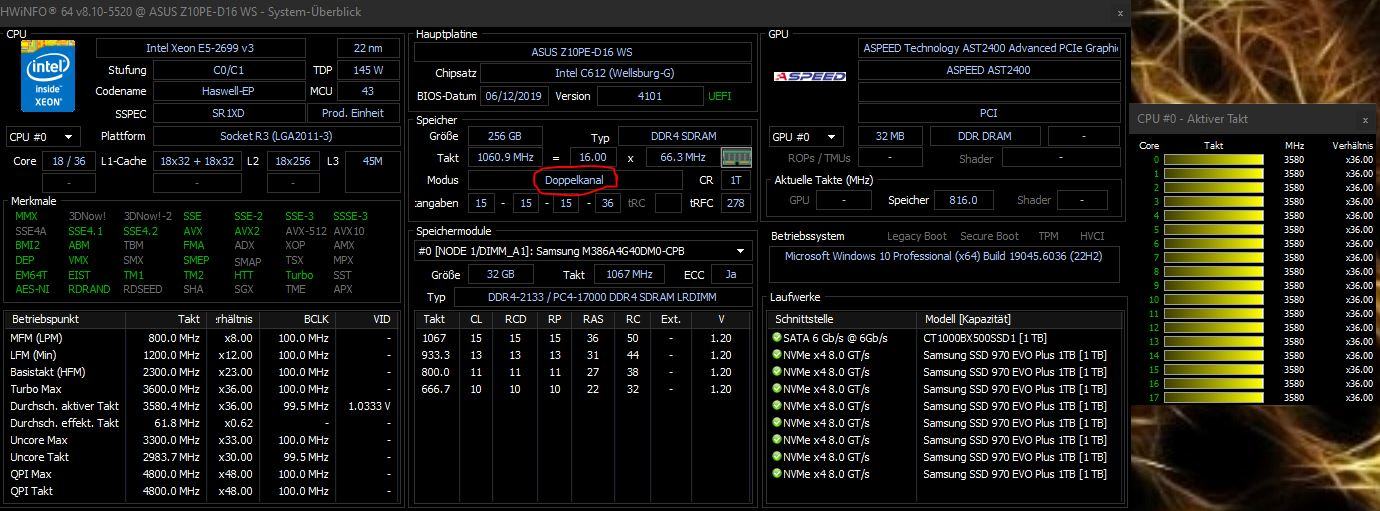Click the 256 GB memory size field
This screenshot has width=1380, height=511.
pos(505,136)
